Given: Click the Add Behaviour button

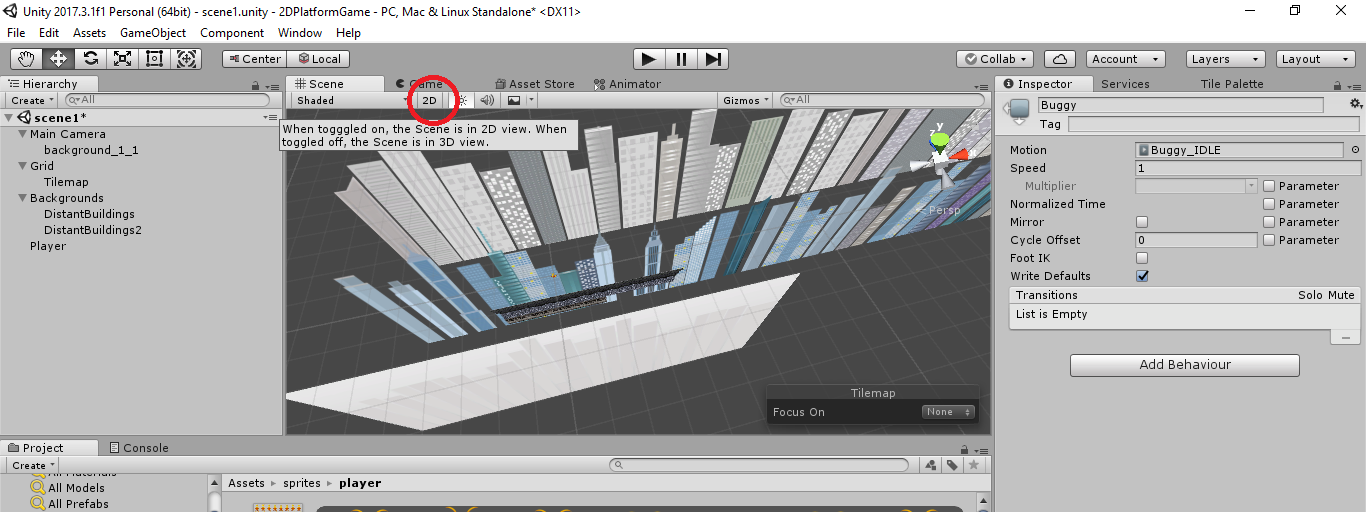Looking at the screenshot, I should [1184, 365].
